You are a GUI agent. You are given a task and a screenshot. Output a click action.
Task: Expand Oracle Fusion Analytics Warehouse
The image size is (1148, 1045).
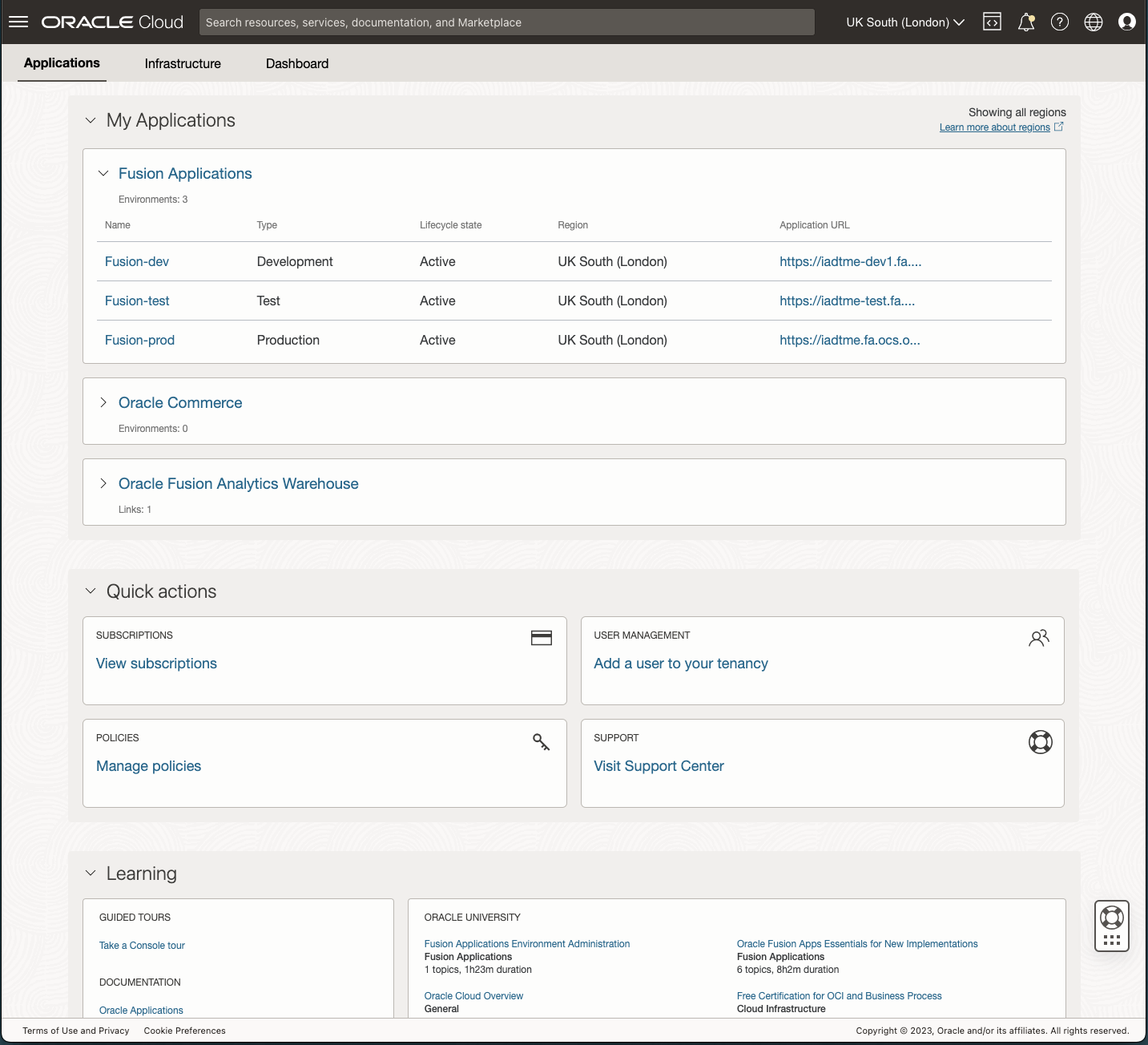tap(103, 483)
